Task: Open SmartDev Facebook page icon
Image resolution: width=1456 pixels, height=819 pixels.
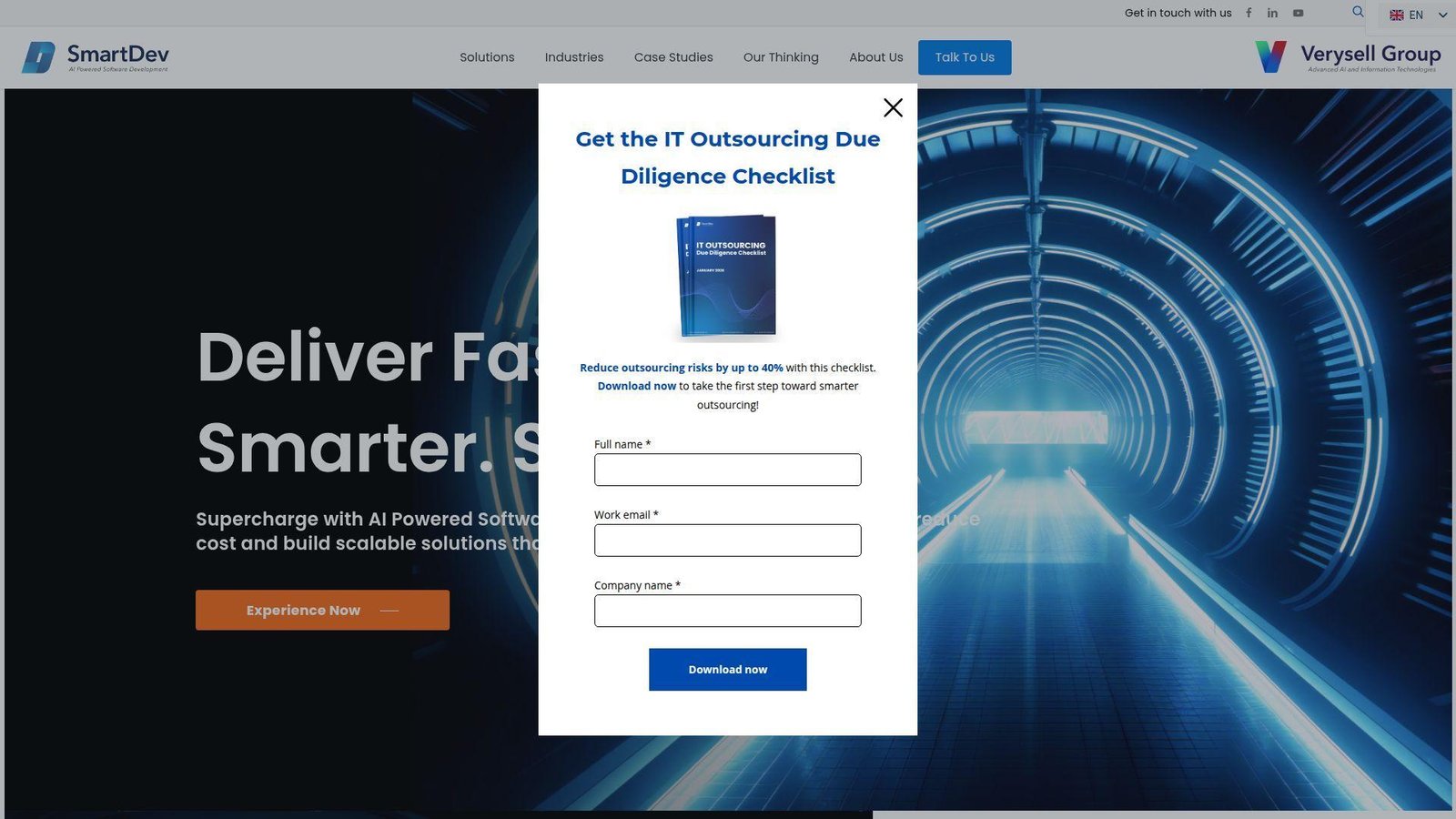Action: tap(1249, 13)
